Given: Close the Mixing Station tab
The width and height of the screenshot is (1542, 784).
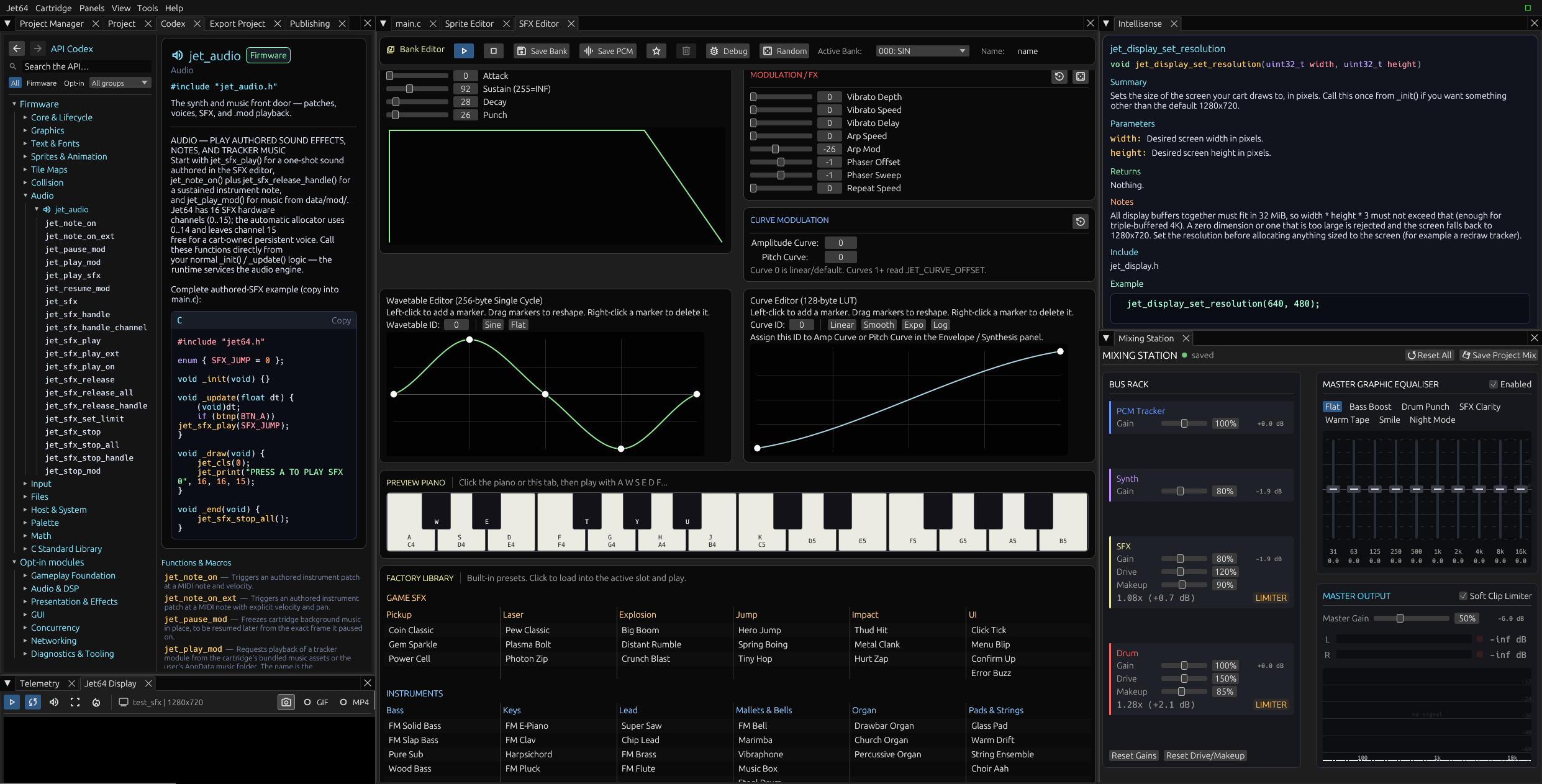Looking at the screenshot, I should (x=1186, y=338).
